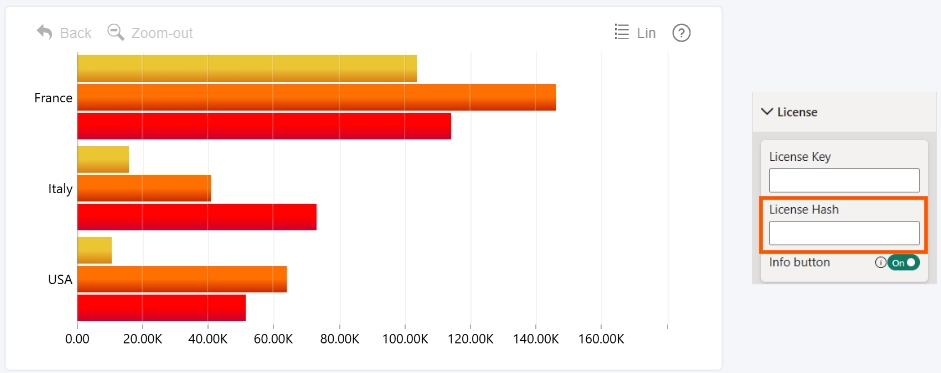The height and width of the screenshot is (373, 941).
Task: Click the 20.00K axis value
Action: (142, 339)
